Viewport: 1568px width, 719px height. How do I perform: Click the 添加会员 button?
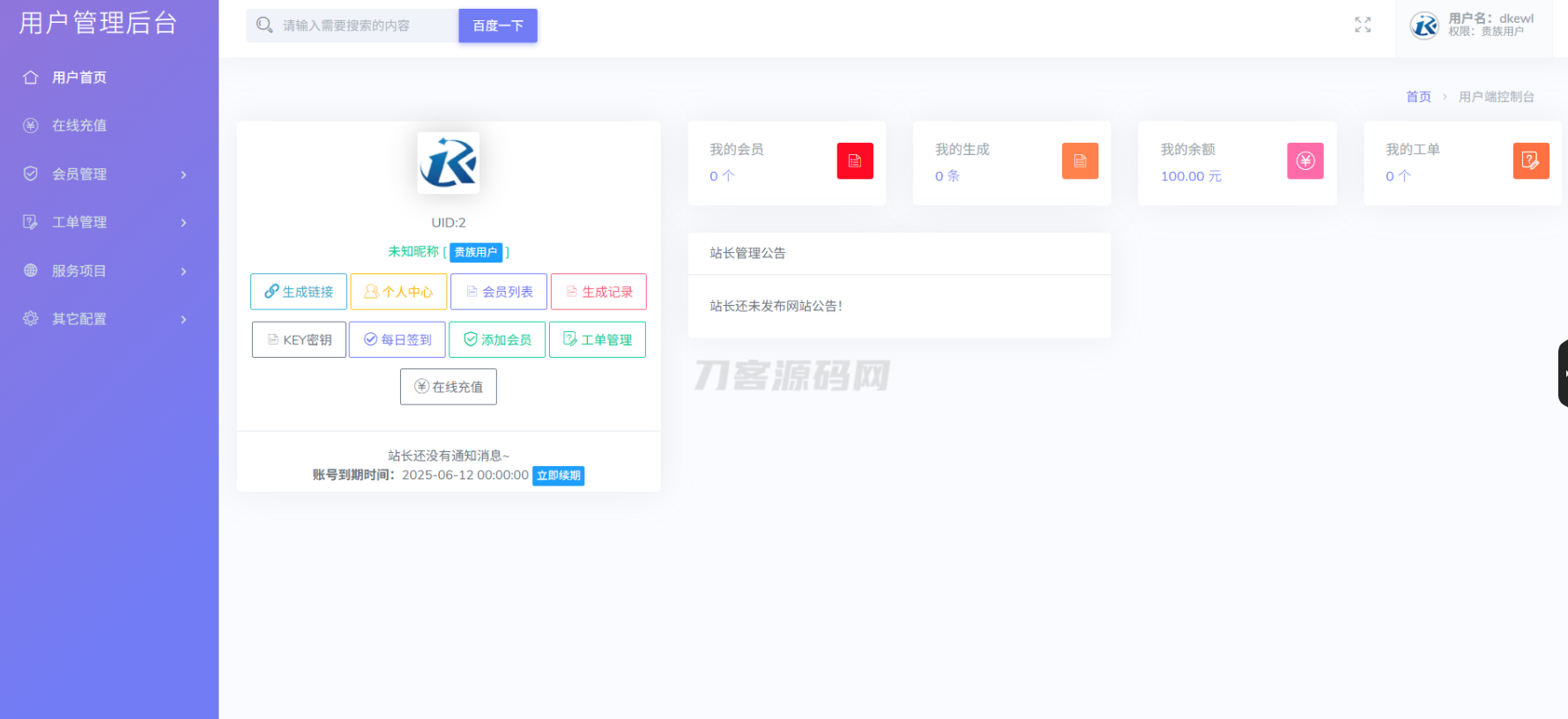click(x=497, y=339)
